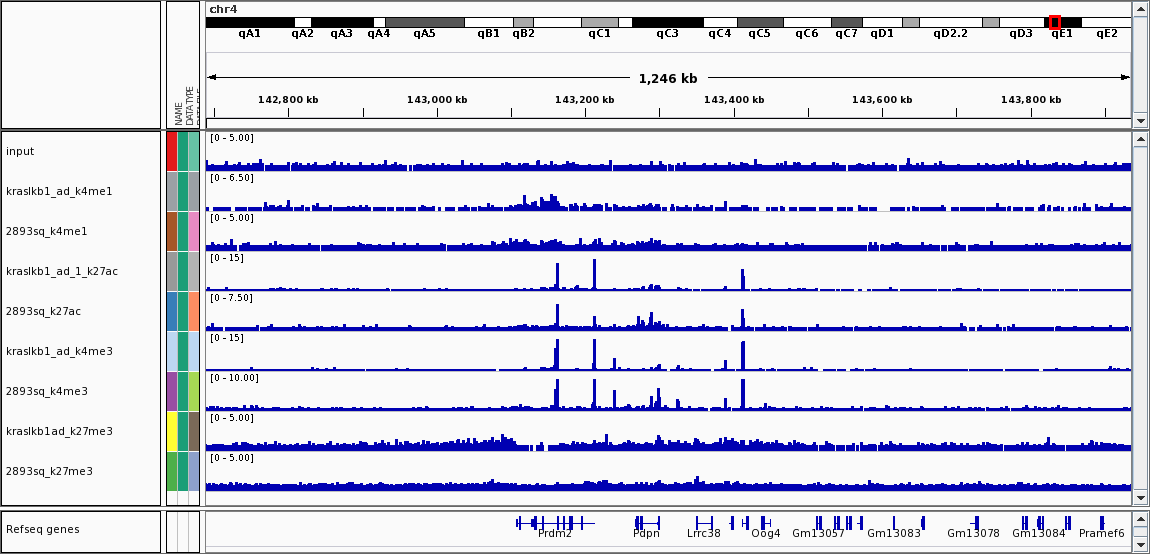
Task: Select the 2893sq_k27me3 track label
Action: click(x=46, y=471)
